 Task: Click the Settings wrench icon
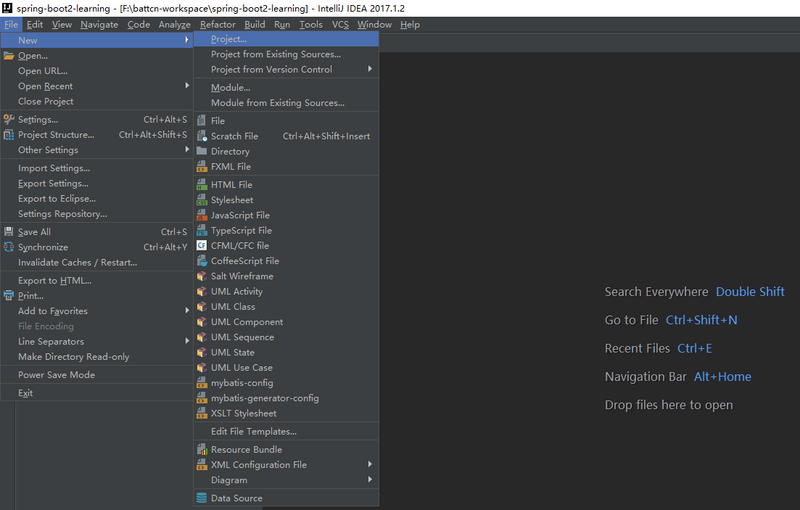[9, 119]
